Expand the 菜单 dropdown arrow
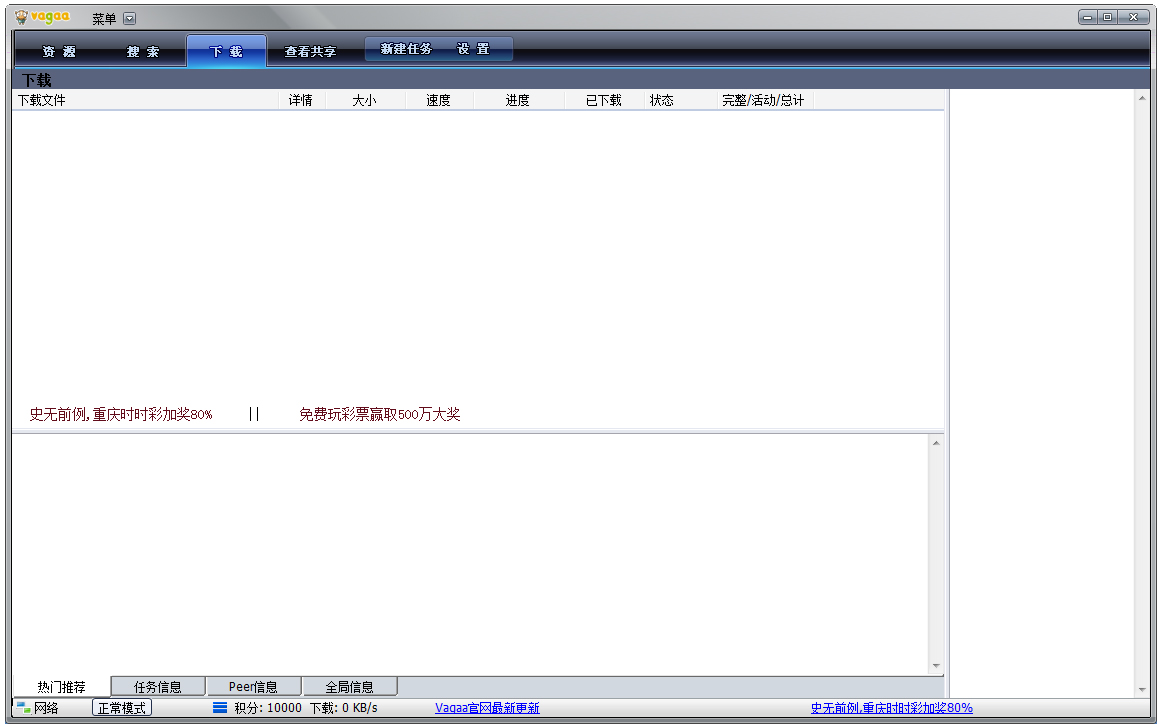This screenshot has height=727, width=1159. (128, 17)
